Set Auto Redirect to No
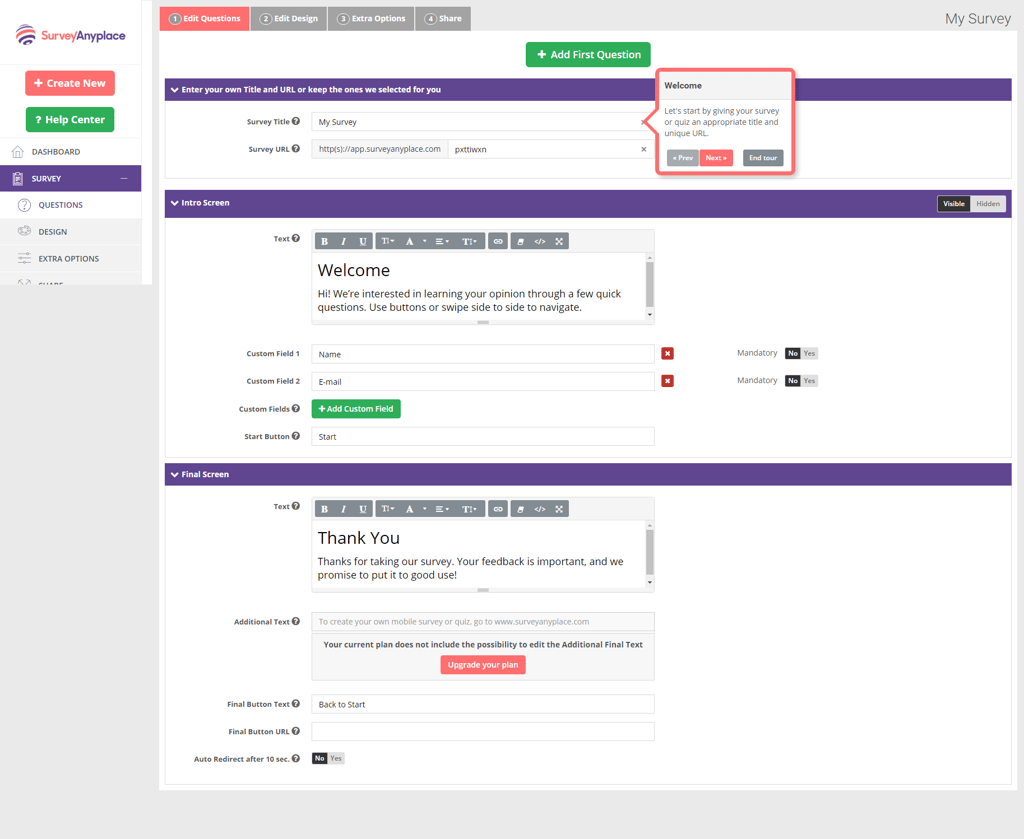Screen dimensions: 1024x839 (x=319, y=758)
